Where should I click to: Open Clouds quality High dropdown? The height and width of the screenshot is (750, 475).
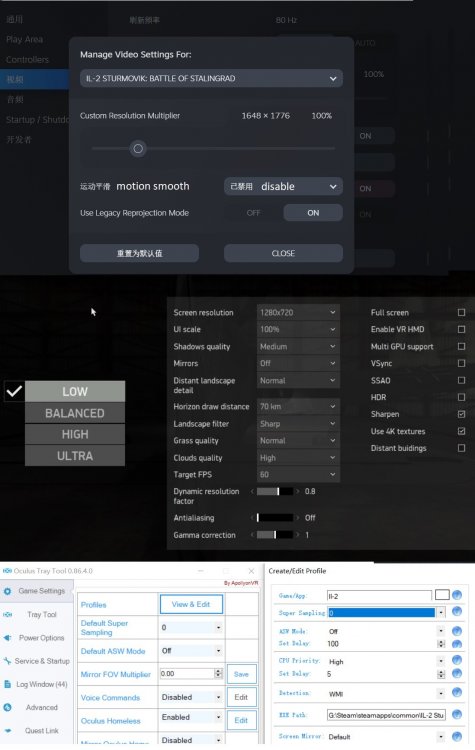[x=298, y=458]
